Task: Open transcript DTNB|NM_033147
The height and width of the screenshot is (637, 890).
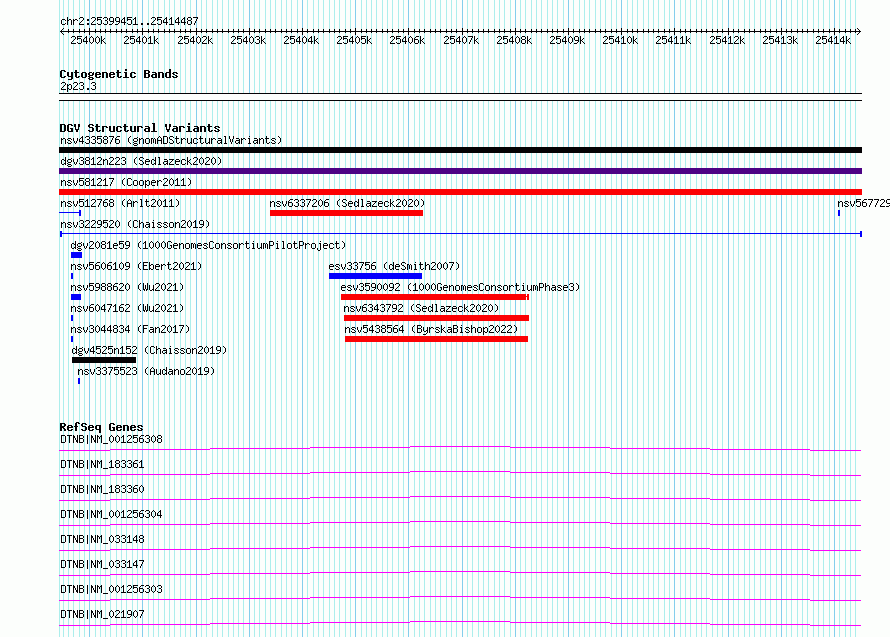Action: click(x=102, y=564)
